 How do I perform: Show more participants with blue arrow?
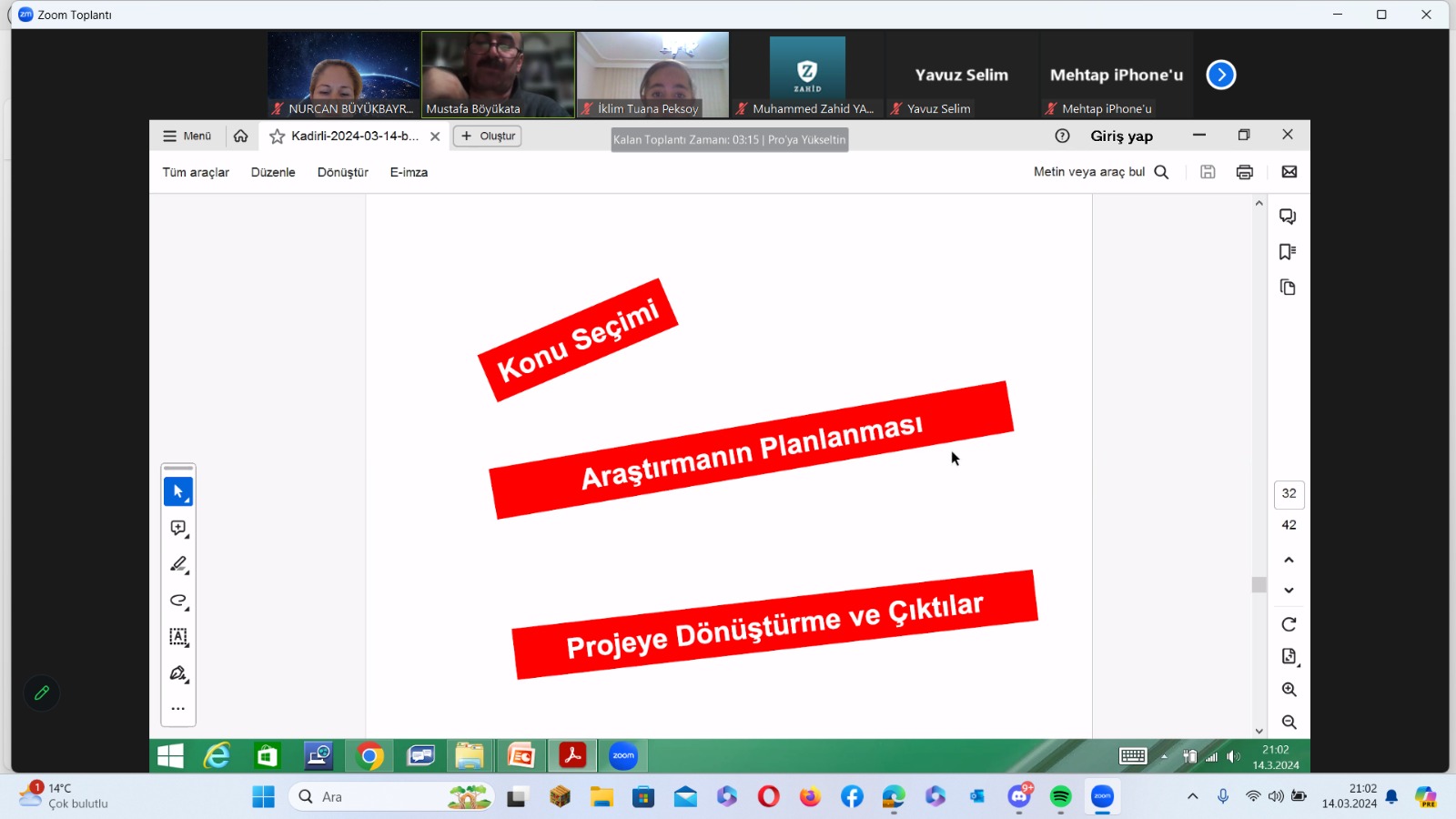tap(1220, 75)
